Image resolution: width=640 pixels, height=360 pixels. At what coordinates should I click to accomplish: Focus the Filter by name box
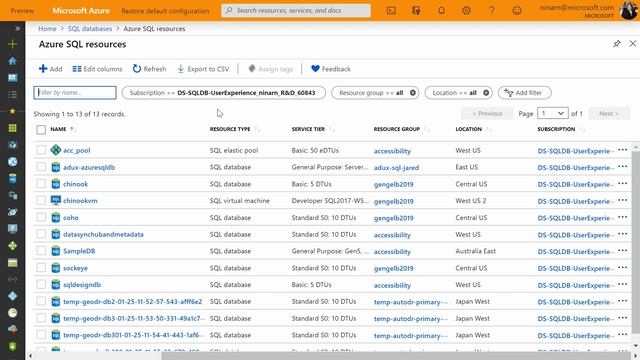75,93
